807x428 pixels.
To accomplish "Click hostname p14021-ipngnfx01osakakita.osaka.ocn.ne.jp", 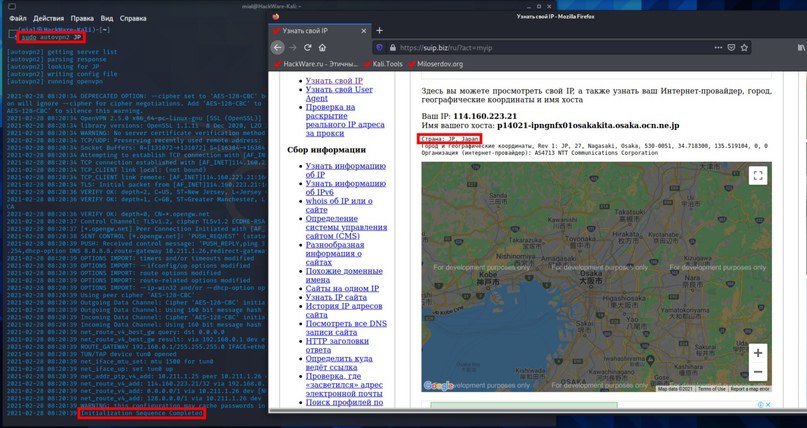I will point(588,126).
